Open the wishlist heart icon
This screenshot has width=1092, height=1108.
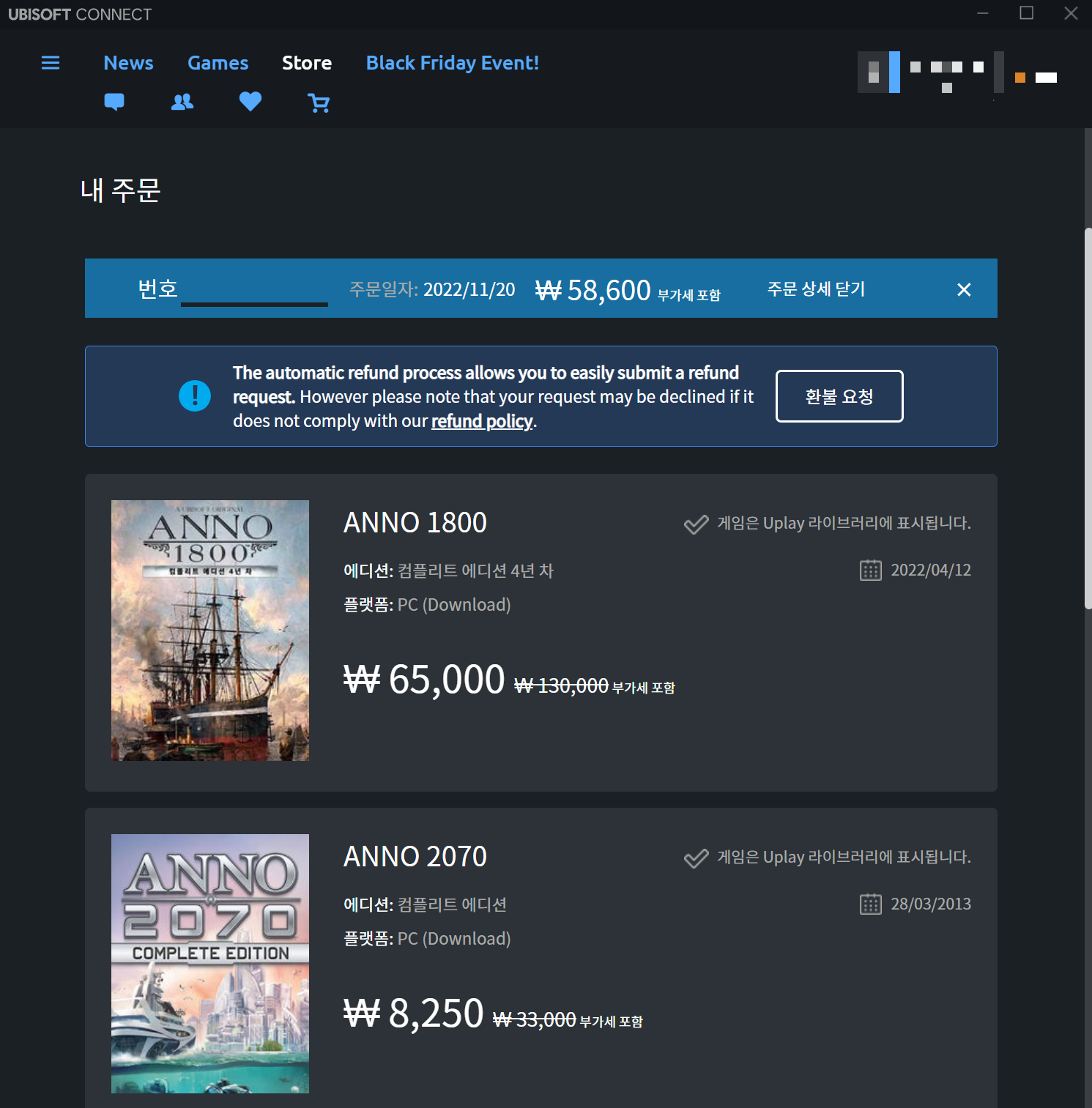coord(250,101)
